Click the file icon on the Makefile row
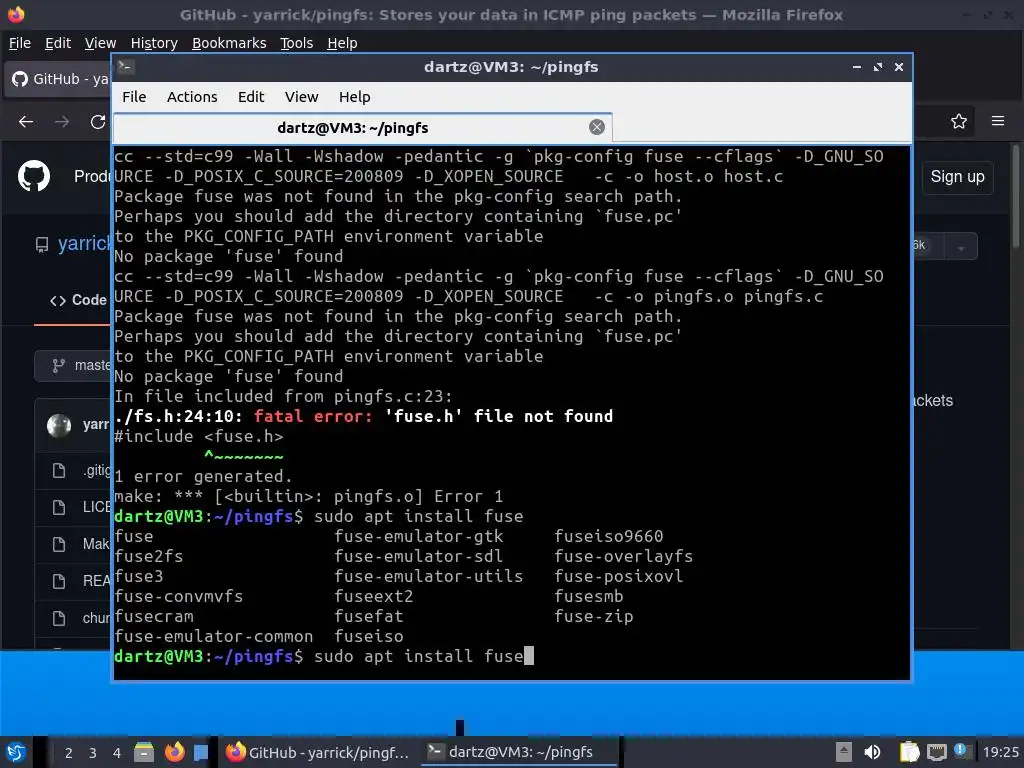The width and height of the screenshot is (1024, 768). (x=59, y=544)
